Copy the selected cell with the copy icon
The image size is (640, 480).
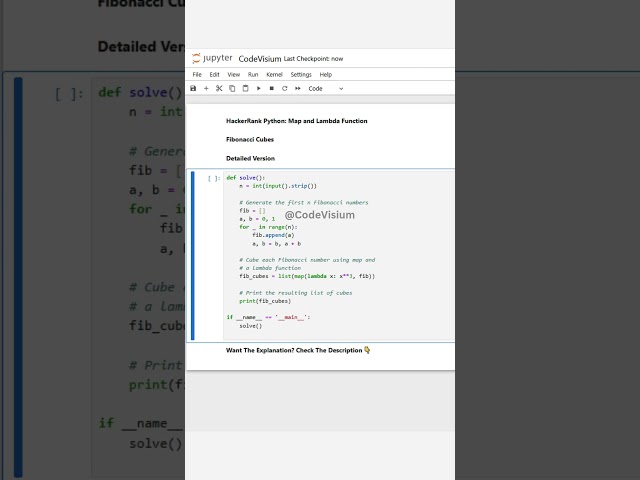pyautogui.click(x=232, y=88)
